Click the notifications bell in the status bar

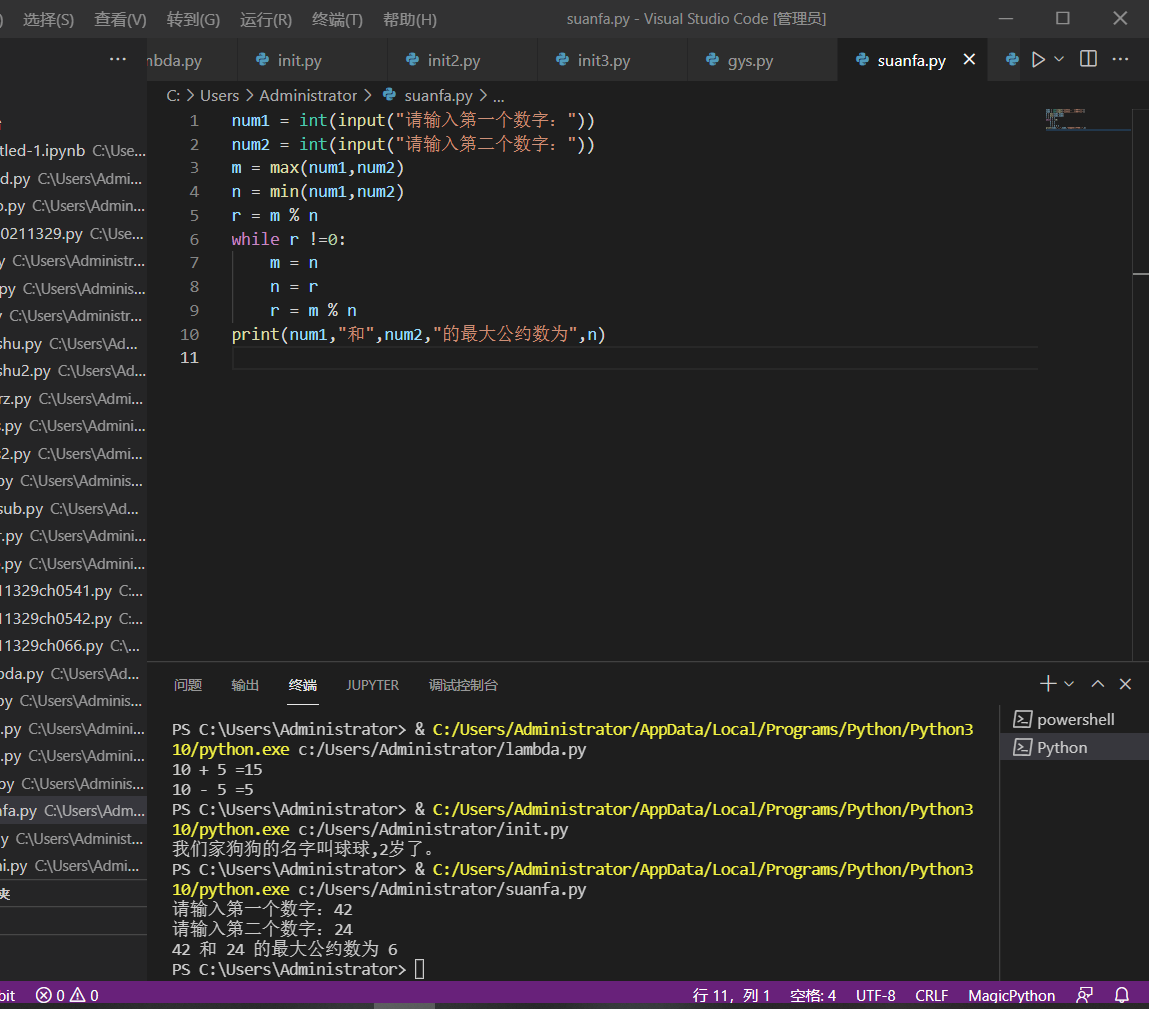tap(1122, 995)
